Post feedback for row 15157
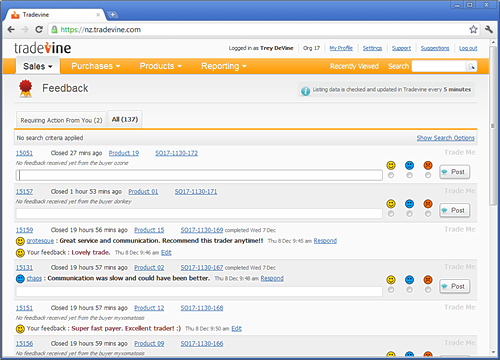The image size is (500, 360). tap(454, 210)
